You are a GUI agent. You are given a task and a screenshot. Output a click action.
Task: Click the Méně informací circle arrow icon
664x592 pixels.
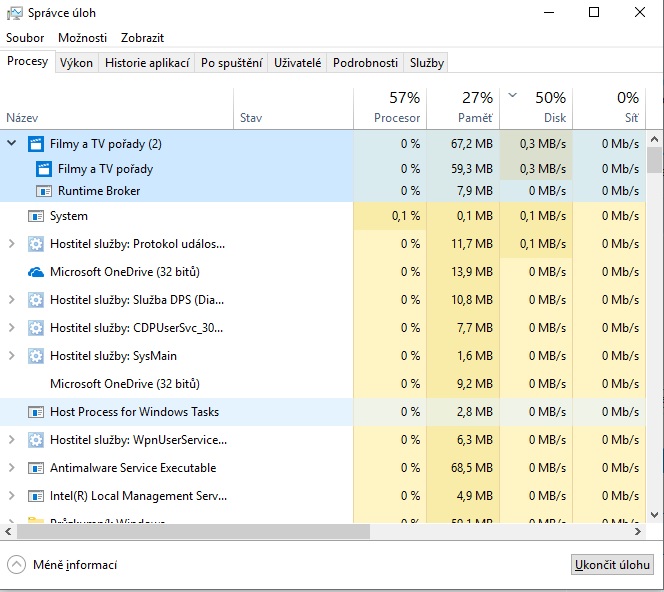point(17,564)
